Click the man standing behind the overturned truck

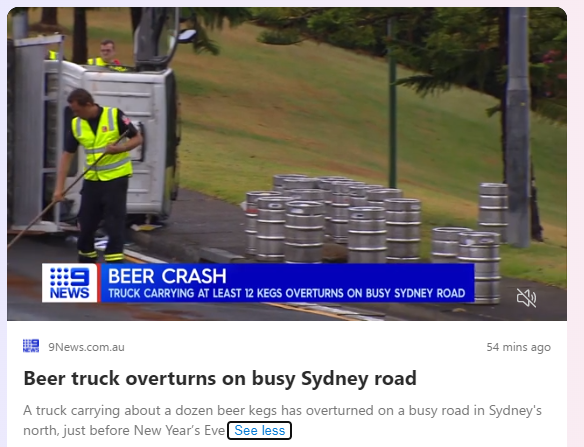click(x=106, y=53)
